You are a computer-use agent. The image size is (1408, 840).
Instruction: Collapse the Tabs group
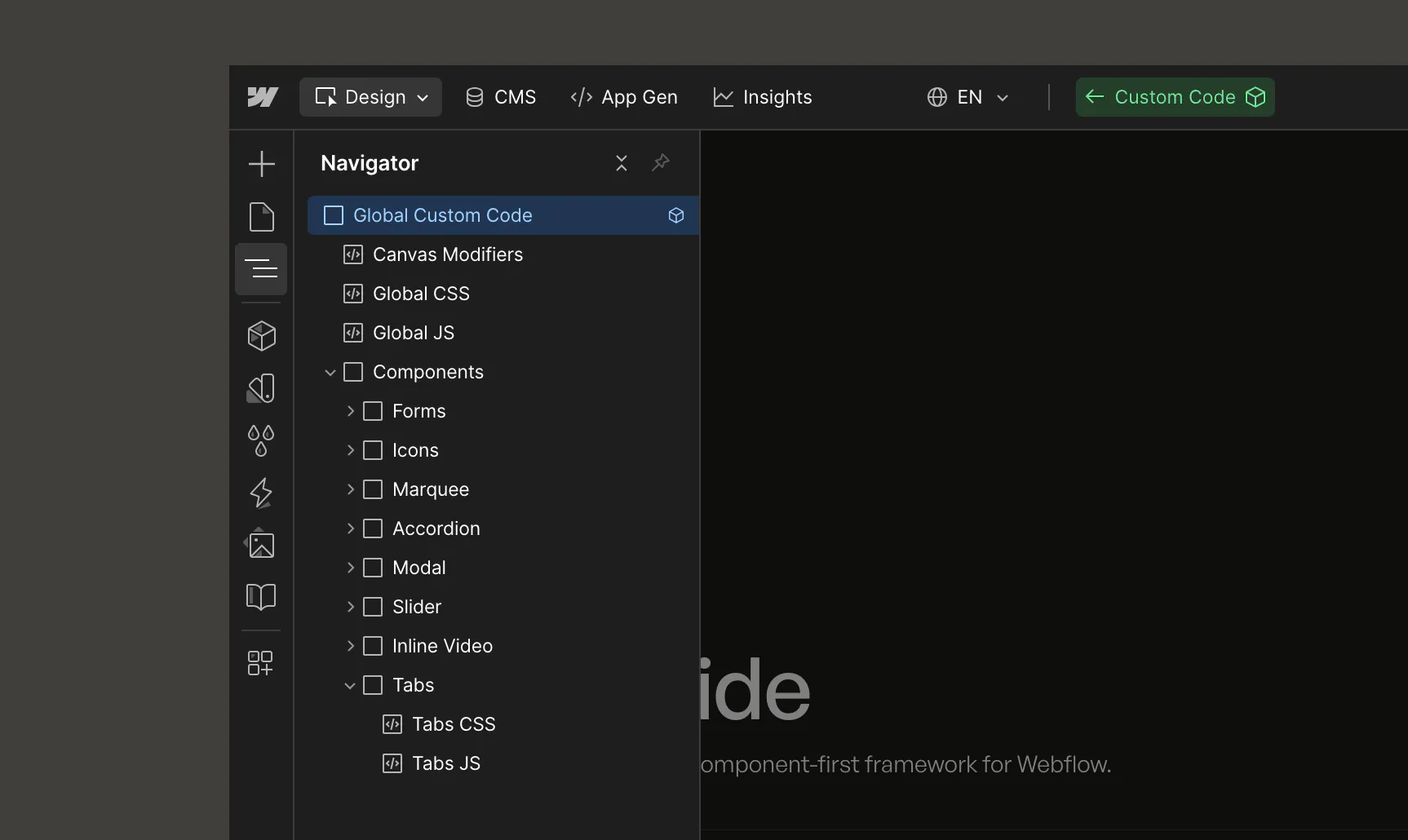pyautogui.click(x=350, y=686)
